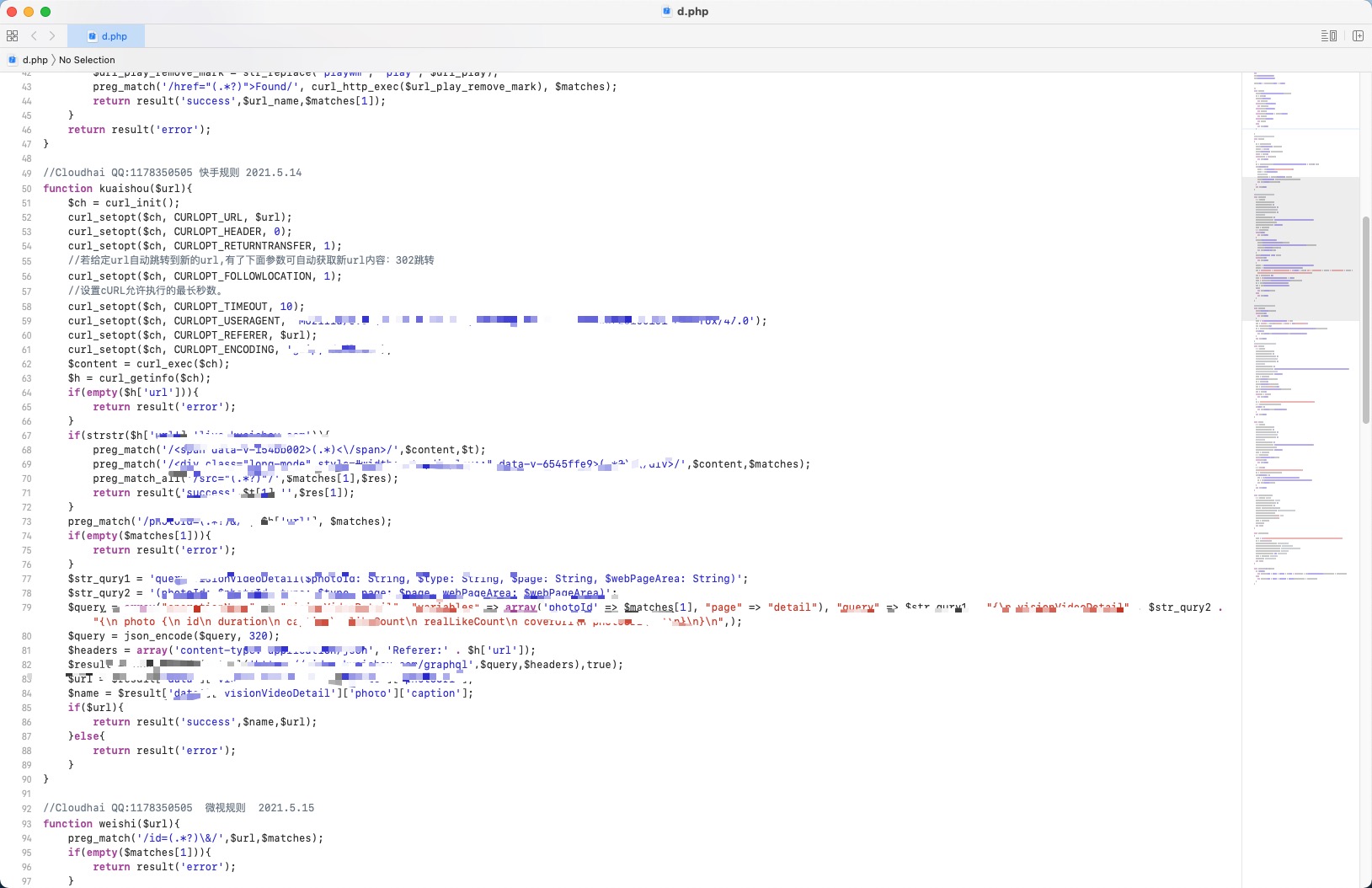Click the document icon in the window title bar
This screenshot has height=888, width=1372.
click(667, 12)
